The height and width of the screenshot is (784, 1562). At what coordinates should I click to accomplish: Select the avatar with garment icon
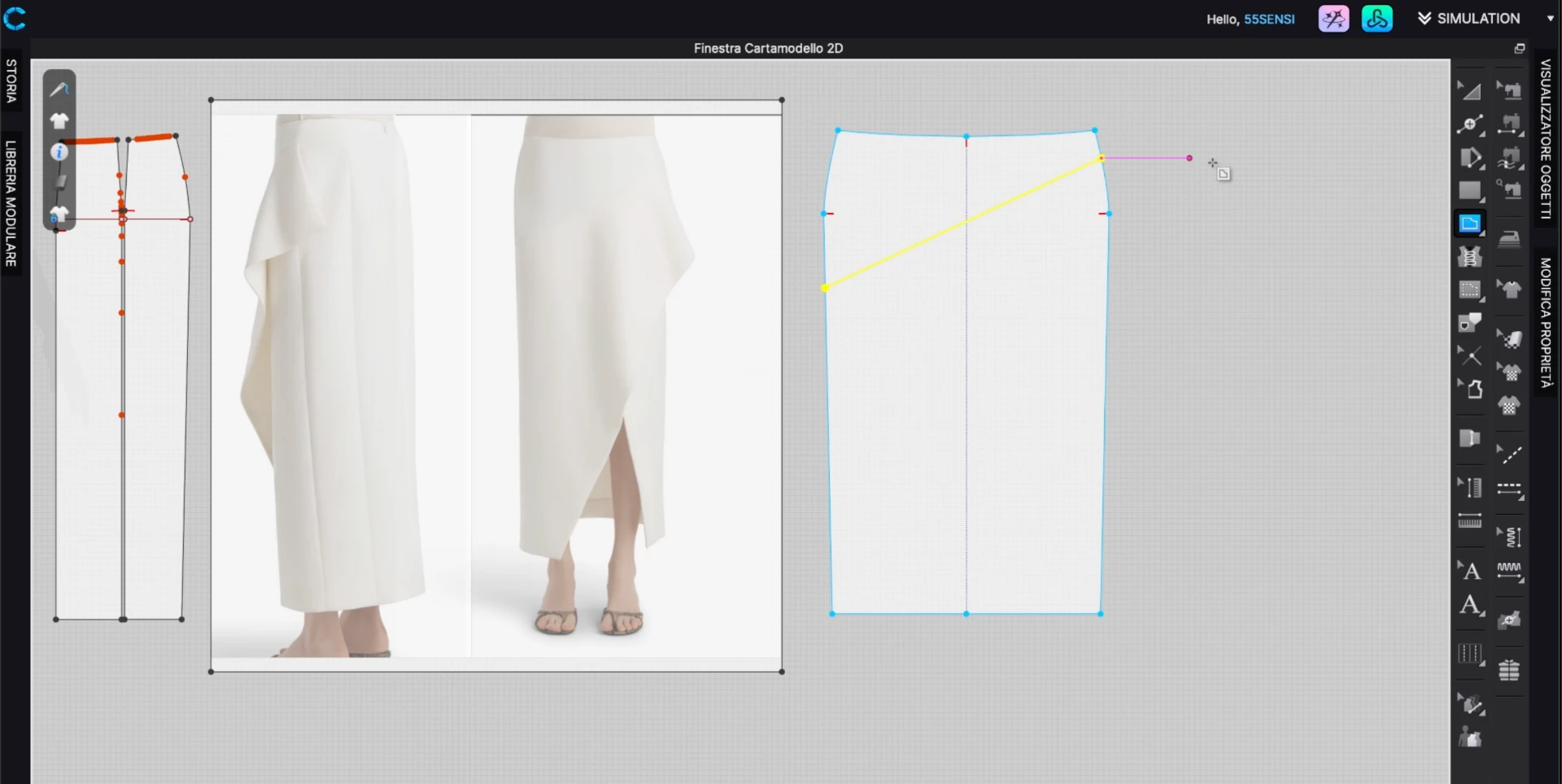pyautogui.click(x=1470, y=738)
